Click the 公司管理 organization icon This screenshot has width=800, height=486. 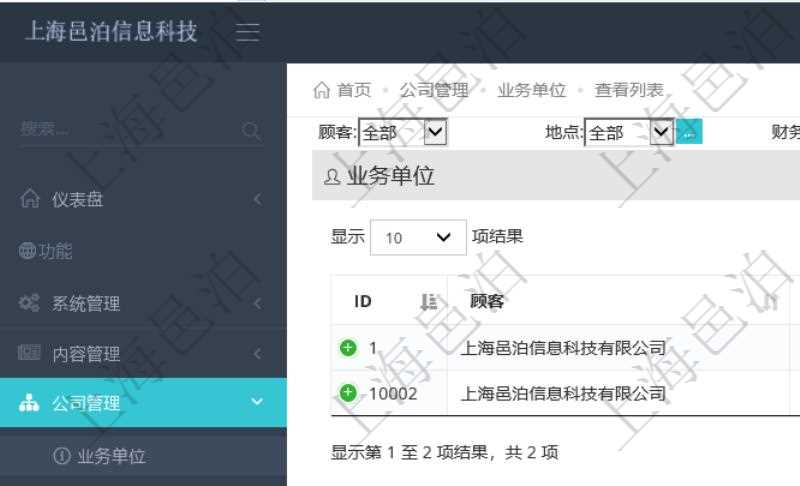coord(29,402)
